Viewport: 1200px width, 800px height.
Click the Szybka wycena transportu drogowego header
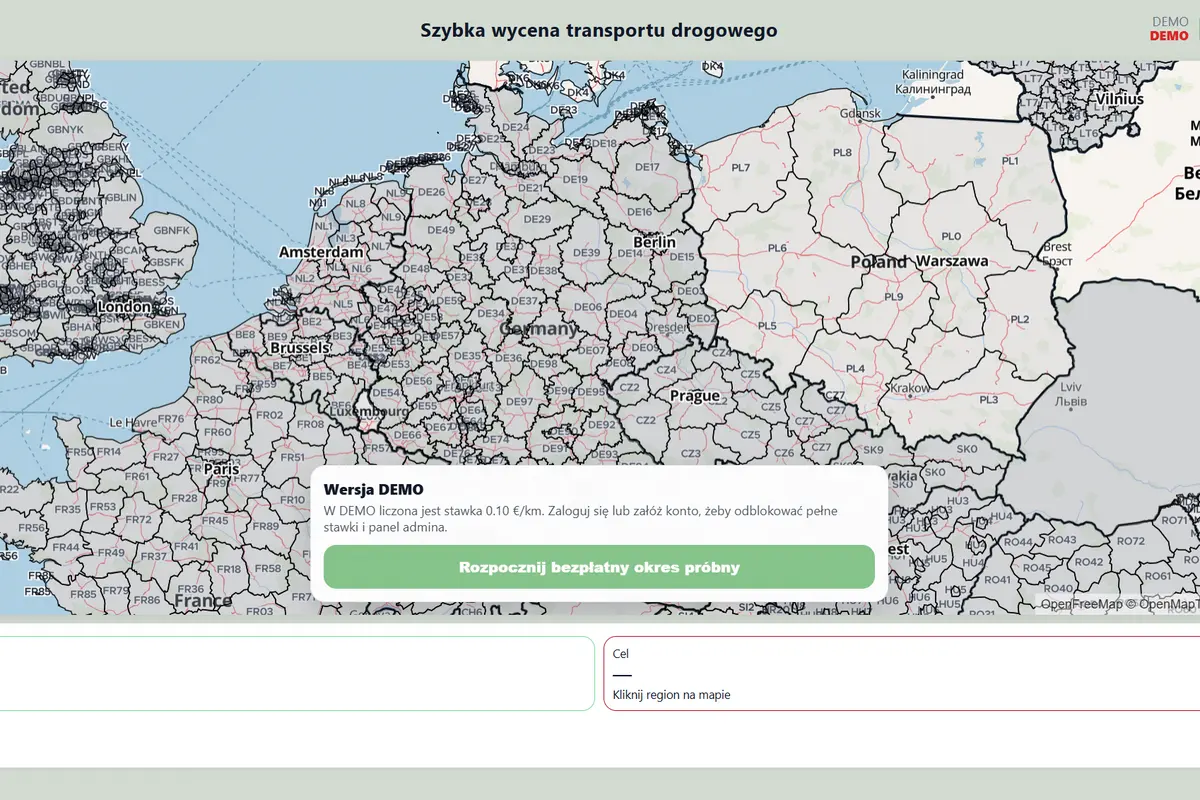(x=599, y=30)
